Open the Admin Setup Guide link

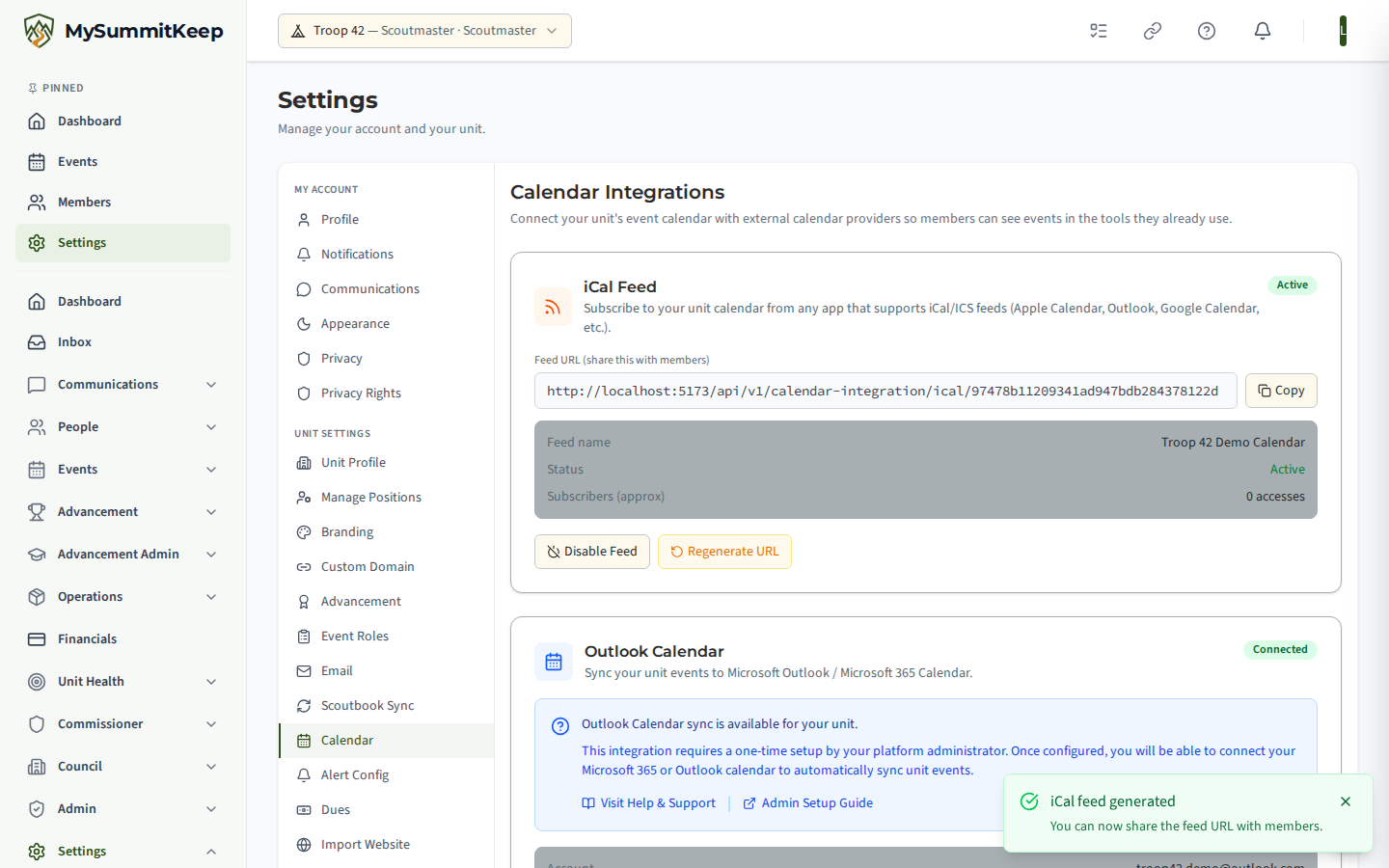807,803
